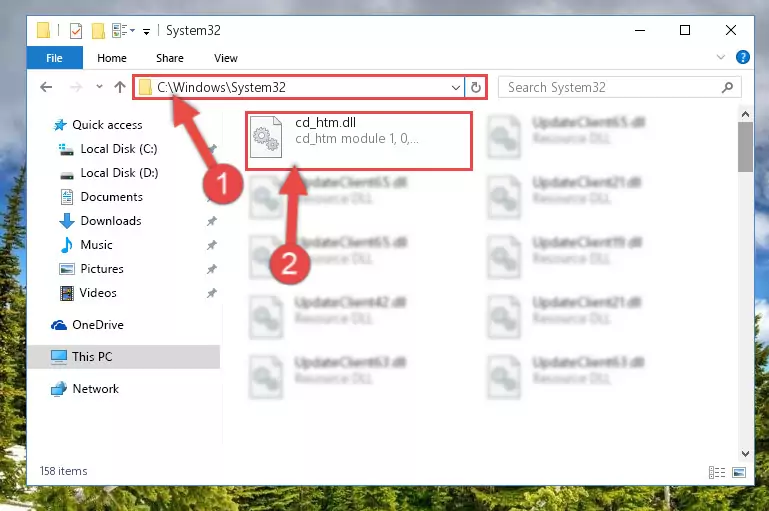Click the 158 items status text
The width and height of the screenshot is (769, 511).
63,471
